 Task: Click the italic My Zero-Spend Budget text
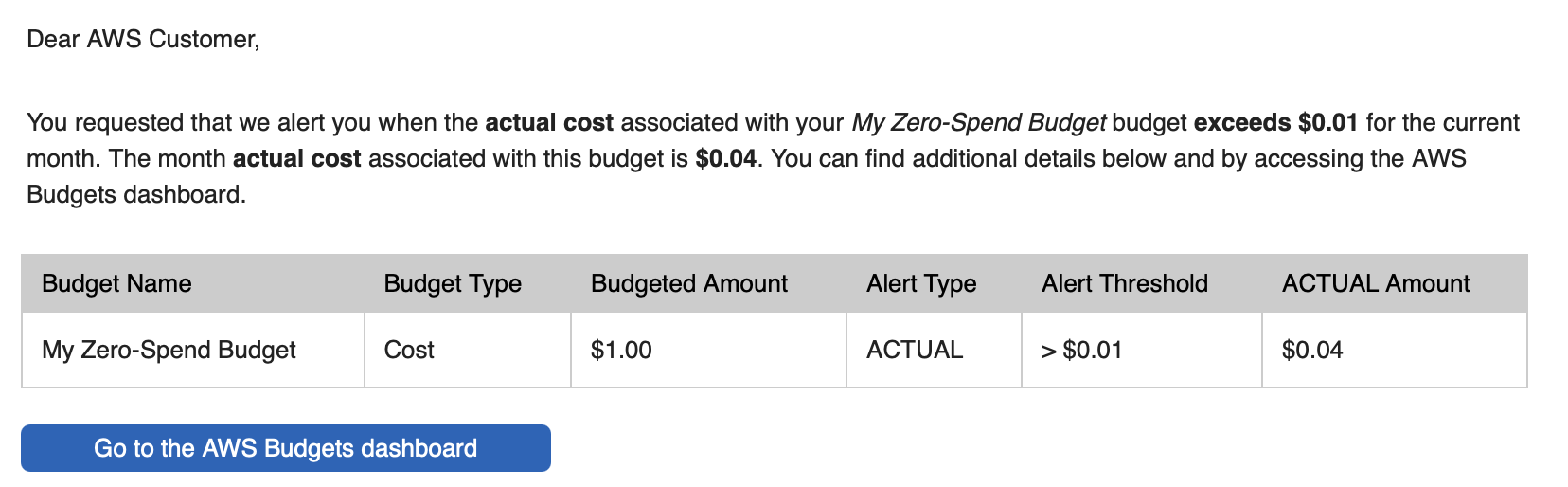click(978, 122)
